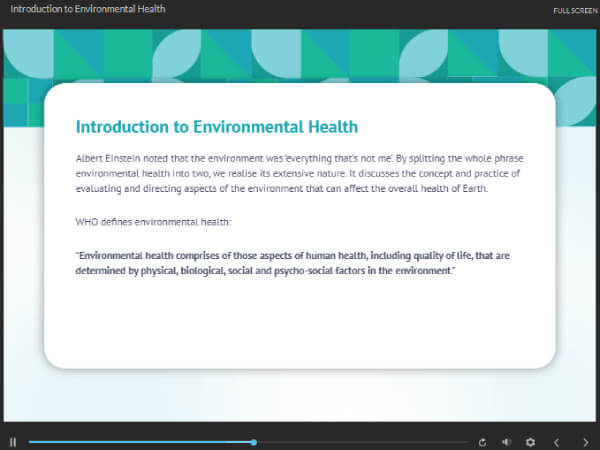Seek along the unplayed progress bar
The width and height of the screenshot is (600, 450).
(x=363, y=442)
